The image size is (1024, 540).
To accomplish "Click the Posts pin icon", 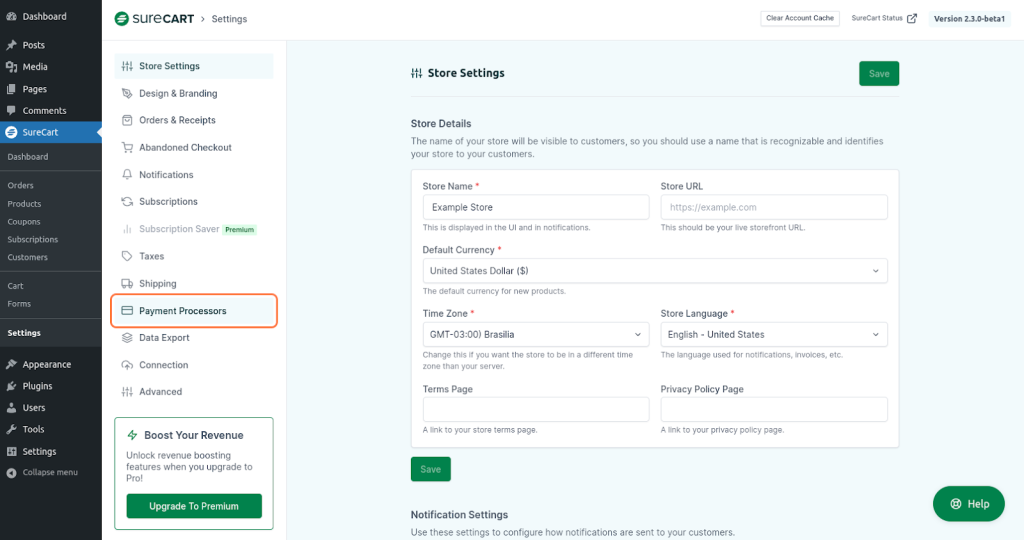I will pos(11,45).
